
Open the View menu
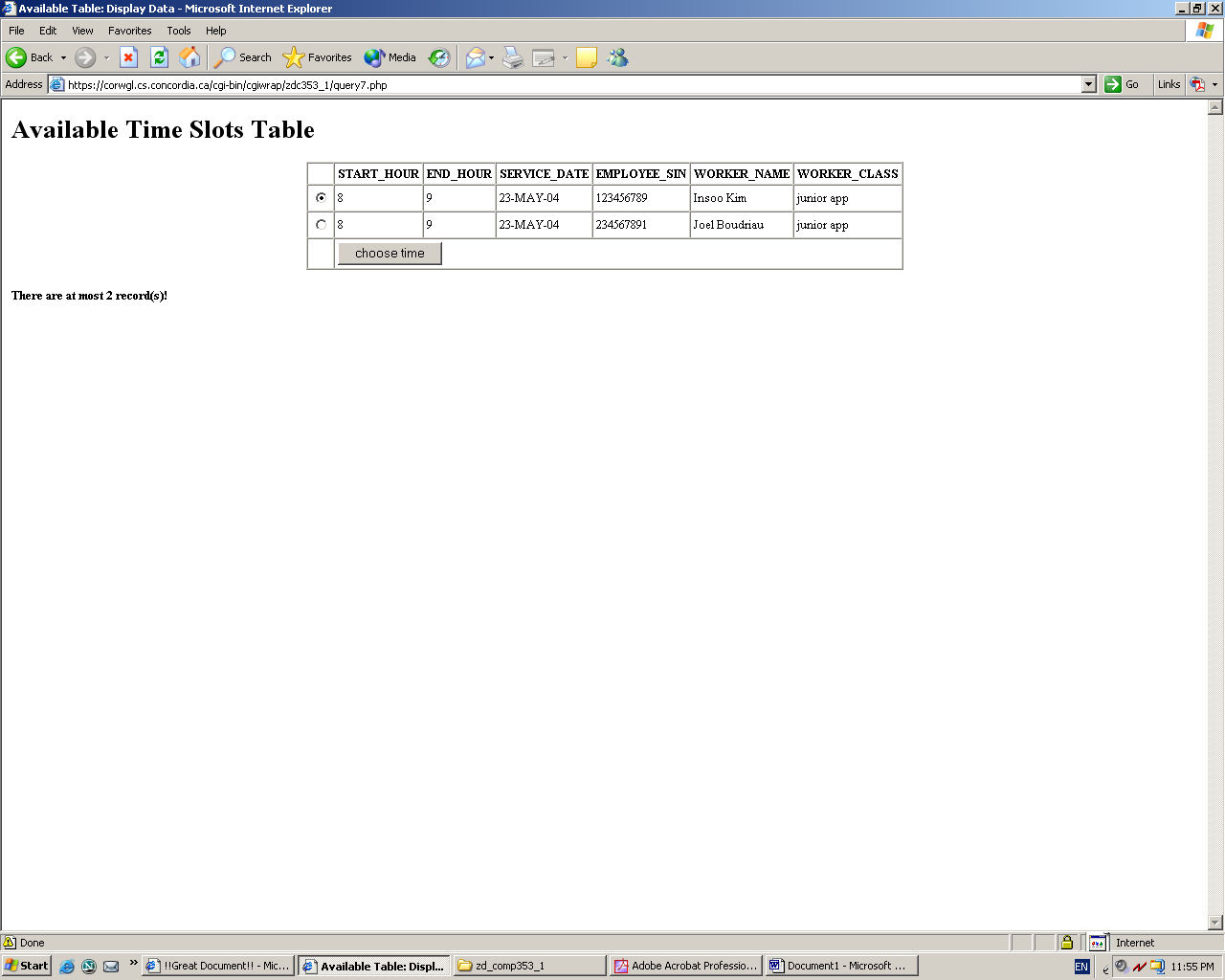[x=82, y=31]
